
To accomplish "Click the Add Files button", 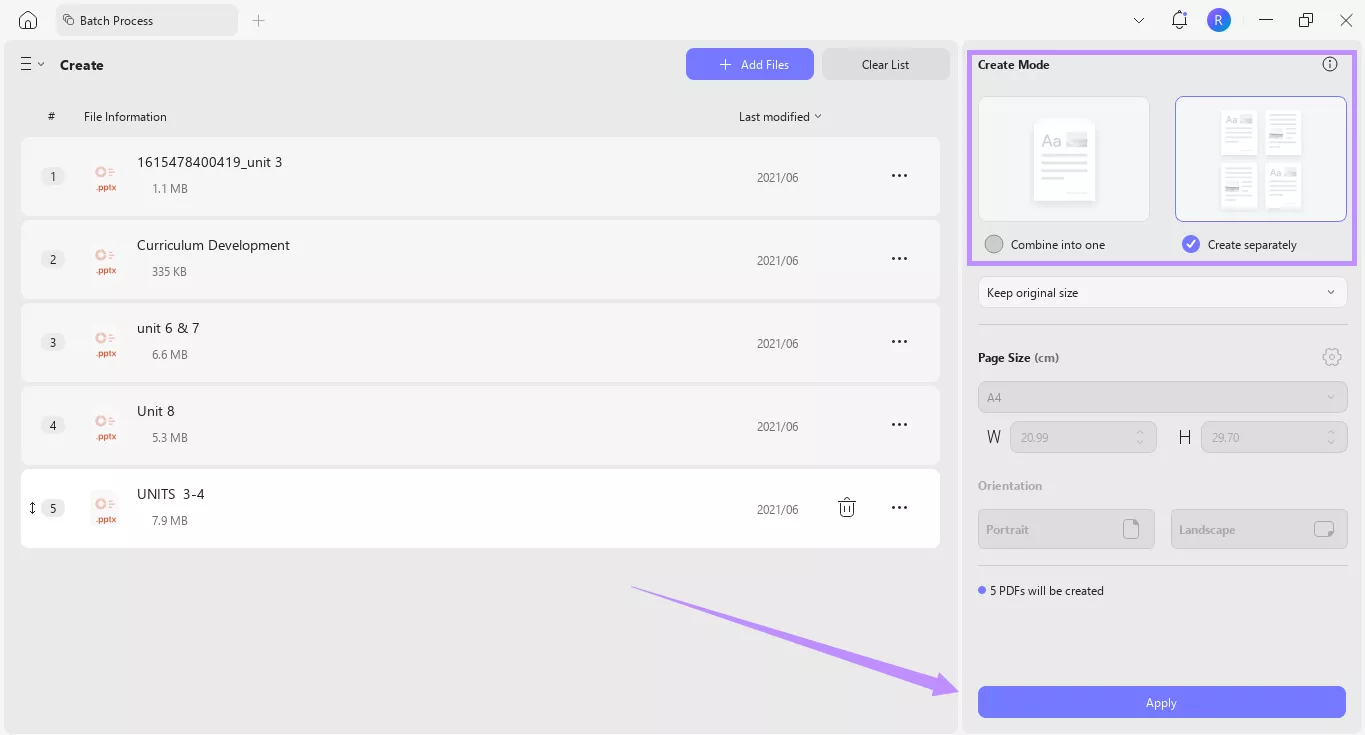I will (749, 64).
